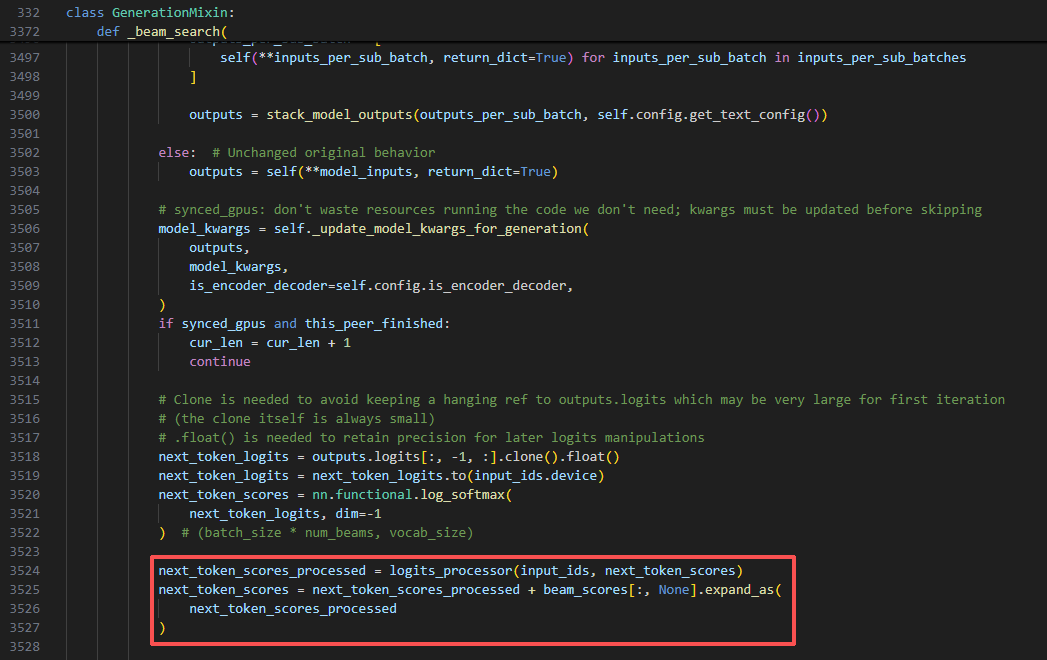The width and height of the screenshot is (1047, 660).
Task: Click 'next_token_scores_processed' on line 3526
Action: pyautogui.click(x=292, y=609)
